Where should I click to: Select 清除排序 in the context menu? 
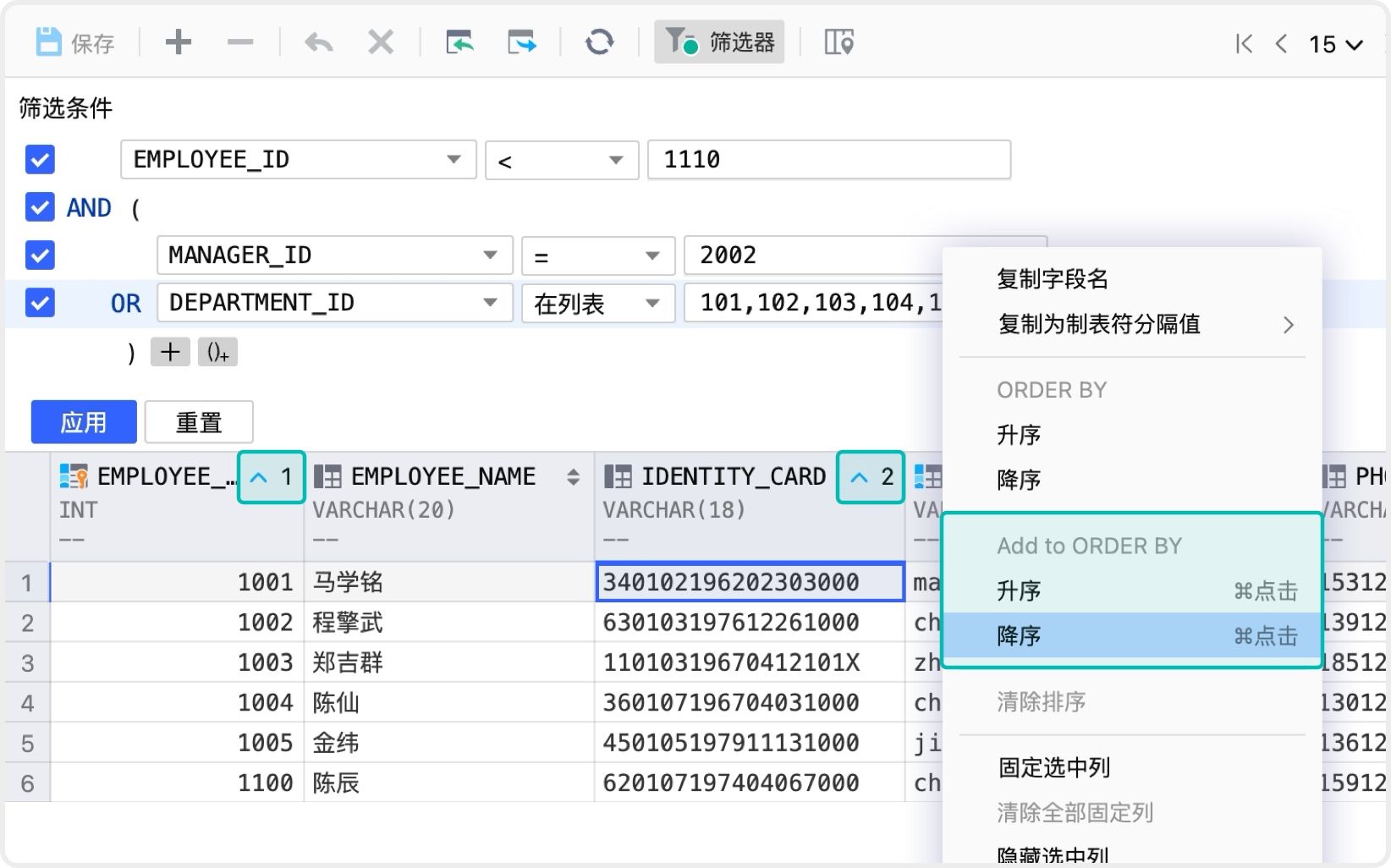pos(1132,701)
